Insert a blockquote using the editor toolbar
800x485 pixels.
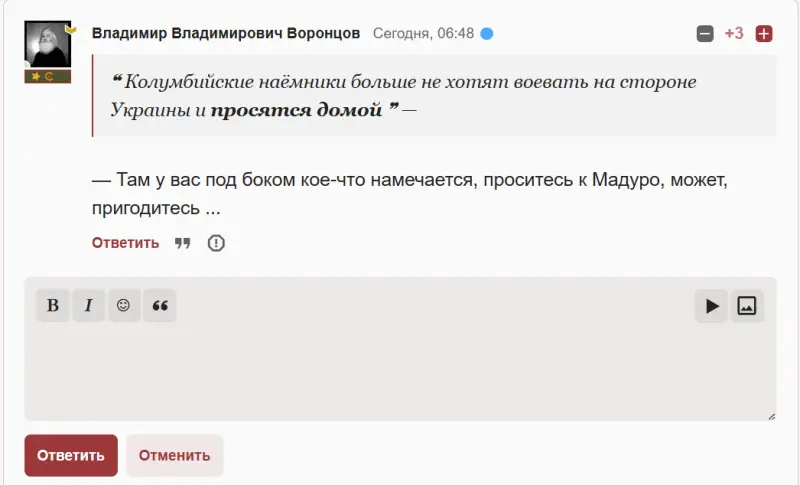point(159,306)
